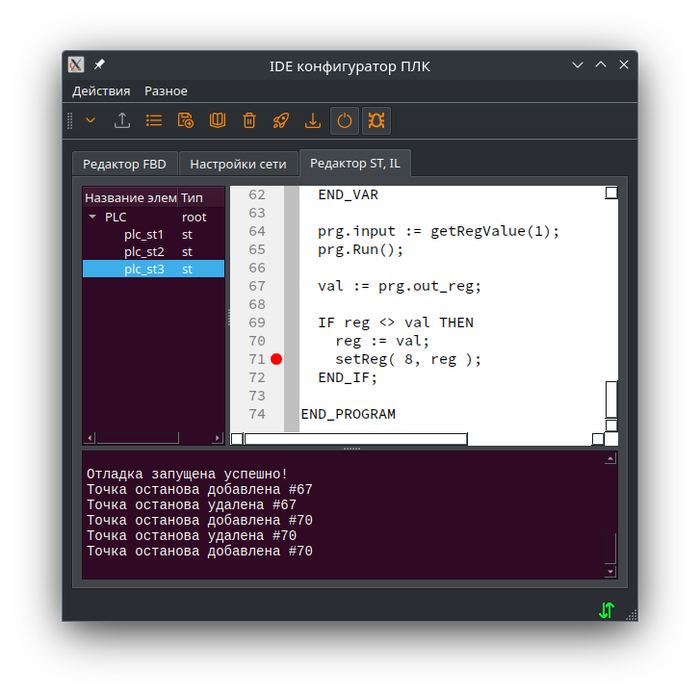Viewport: 700px width, 695px height.
Task: Click the green connection status arrows icon
Action: pyautogui.click(x=606, y=610)
